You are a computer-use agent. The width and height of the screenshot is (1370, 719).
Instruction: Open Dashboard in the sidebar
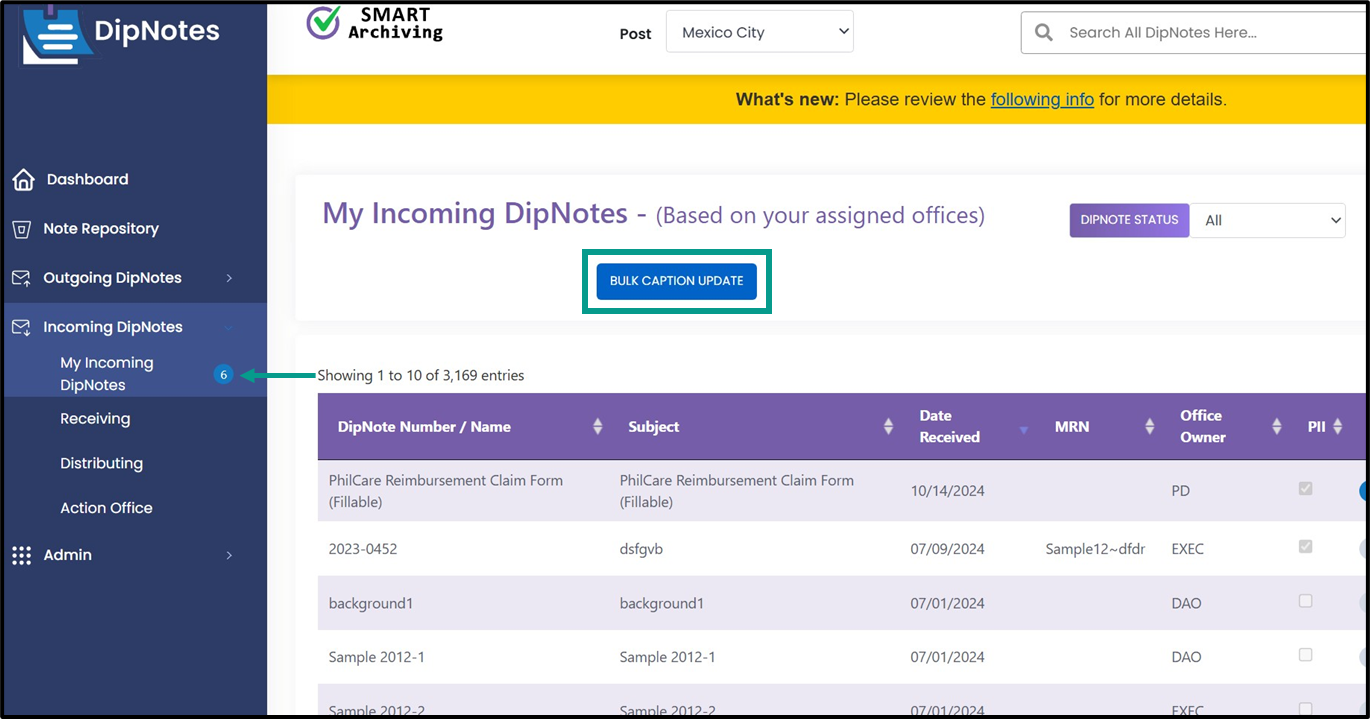point(87,179)
